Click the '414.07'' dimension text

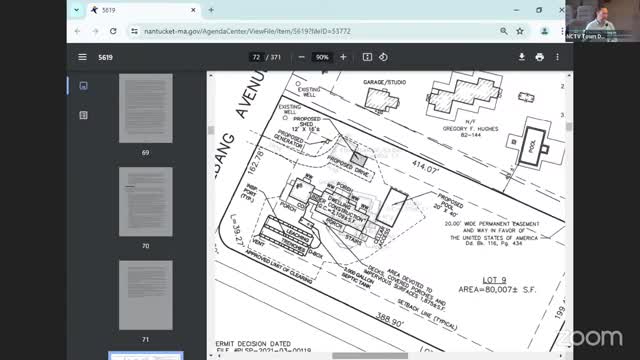coord(425,167)
